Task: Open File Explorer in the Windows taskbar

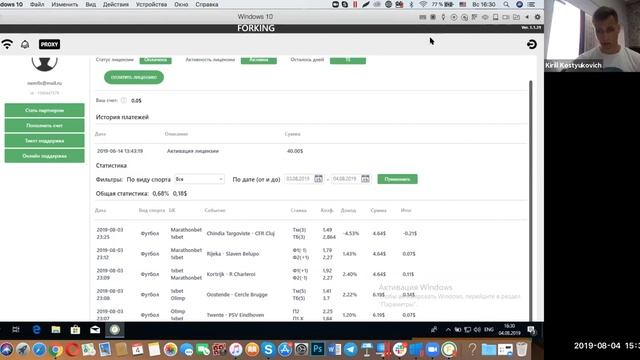Action: (x=56, y=329)
